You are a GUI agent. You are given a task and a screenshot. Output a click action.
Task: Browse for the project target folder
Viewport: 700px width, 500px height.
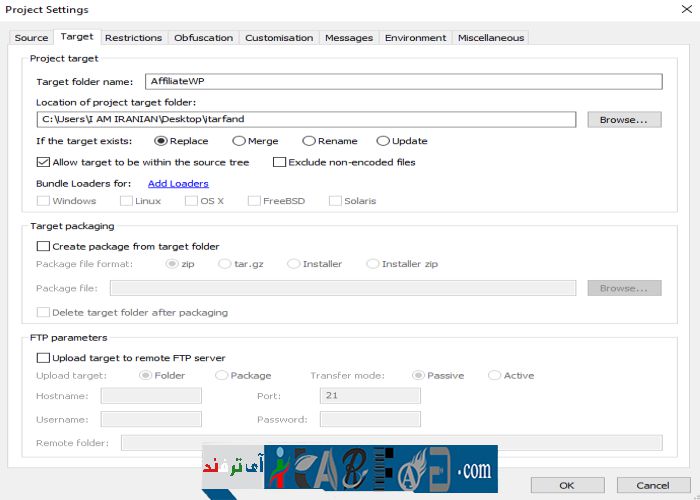click(624, 120)
